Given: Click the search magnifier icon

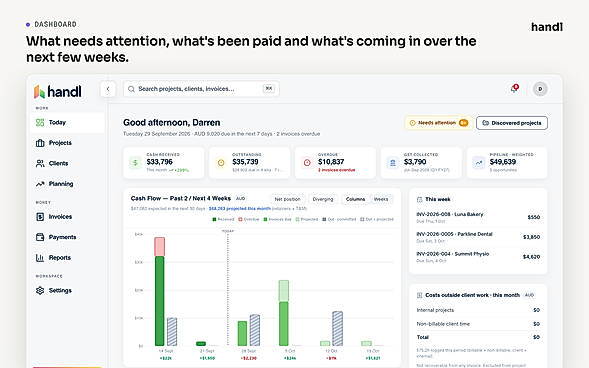Looking at the screenshot, I should click(131, 89).
